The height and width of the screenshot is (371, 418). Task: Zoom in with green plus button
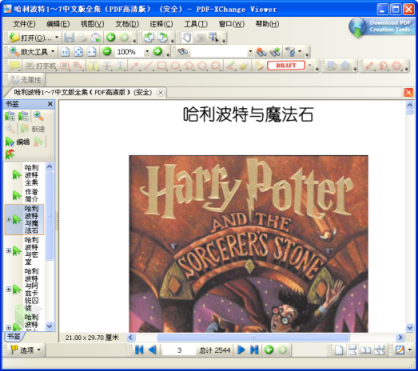(x=158, y=52)
